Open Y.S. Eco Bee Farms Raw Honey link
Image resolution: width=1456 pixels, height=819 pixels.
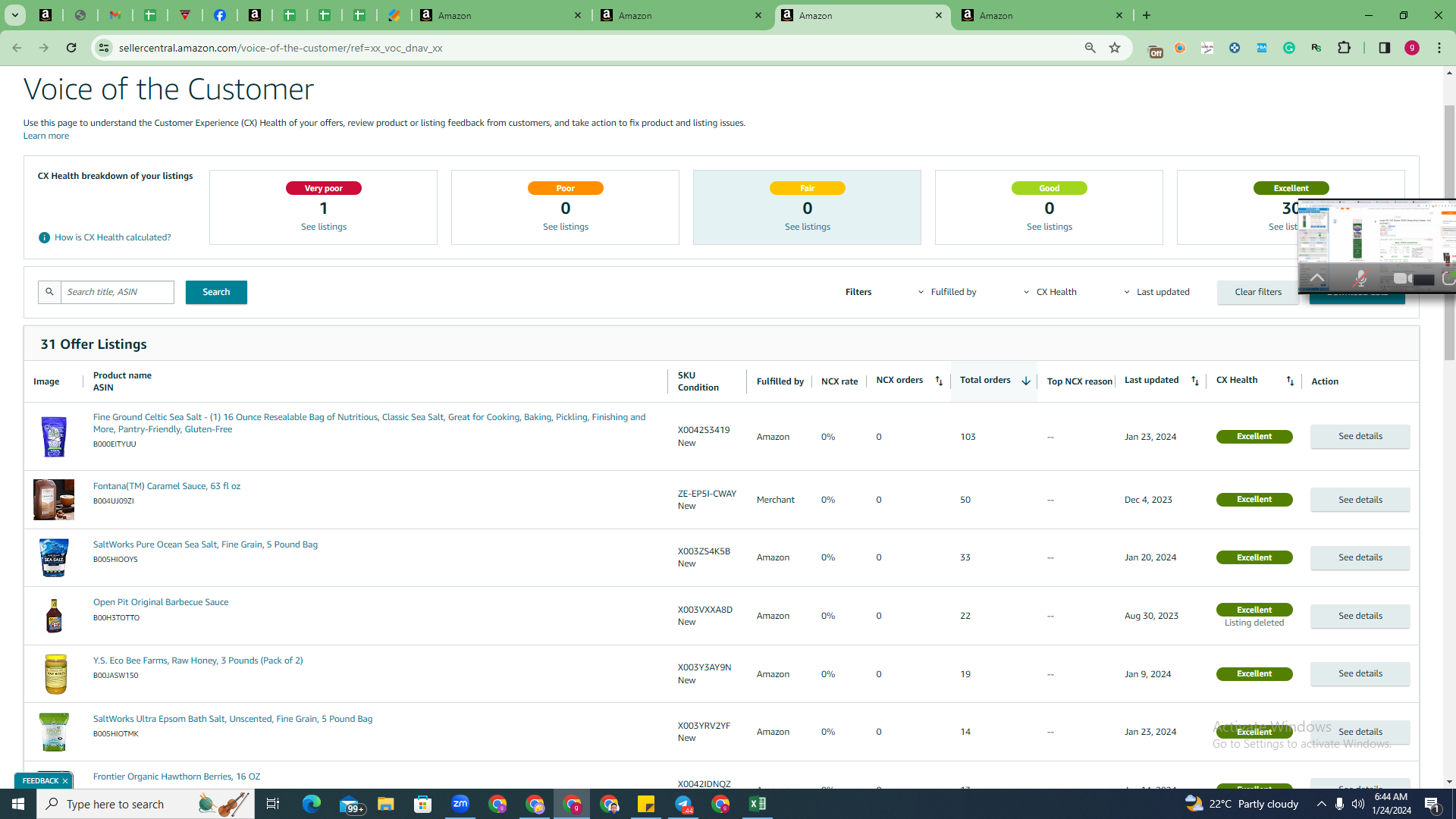[198, 661]
